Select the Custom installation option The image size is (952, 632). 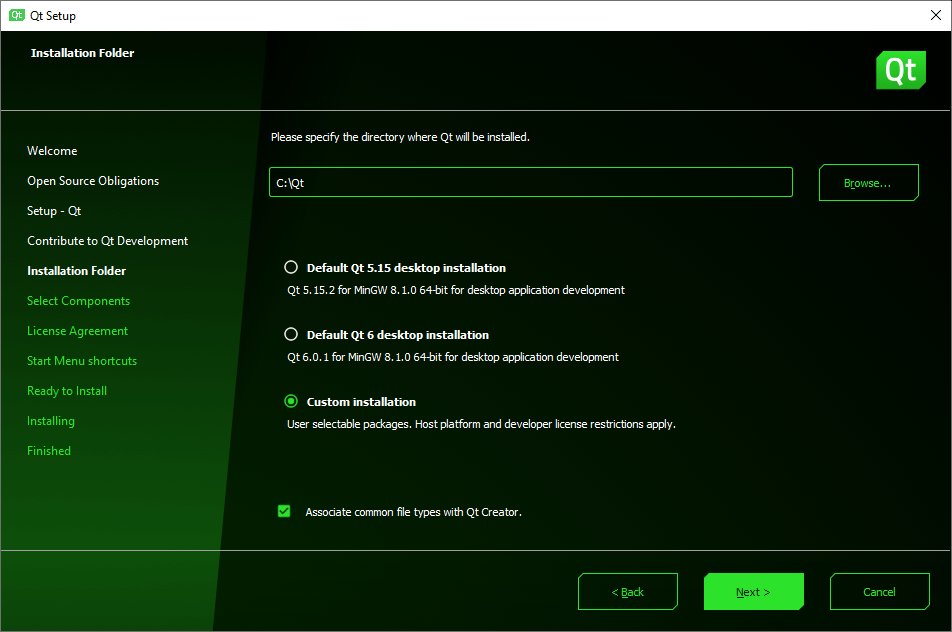coord(291,401)
